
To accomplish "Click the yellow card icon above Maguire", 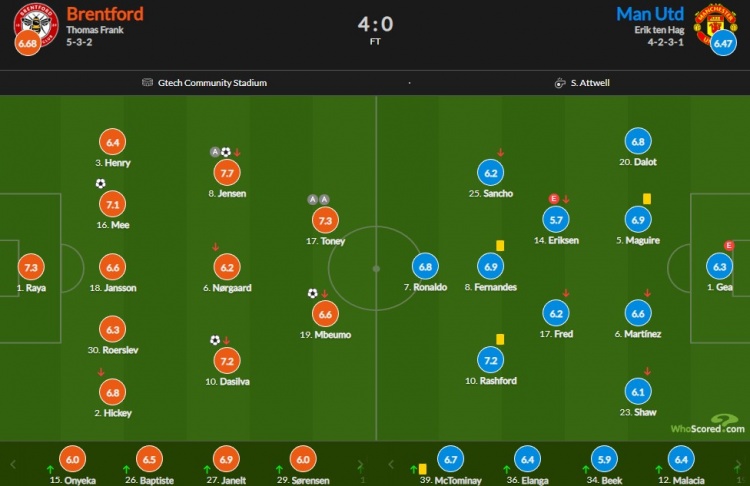I will click(x=647, y=199).
